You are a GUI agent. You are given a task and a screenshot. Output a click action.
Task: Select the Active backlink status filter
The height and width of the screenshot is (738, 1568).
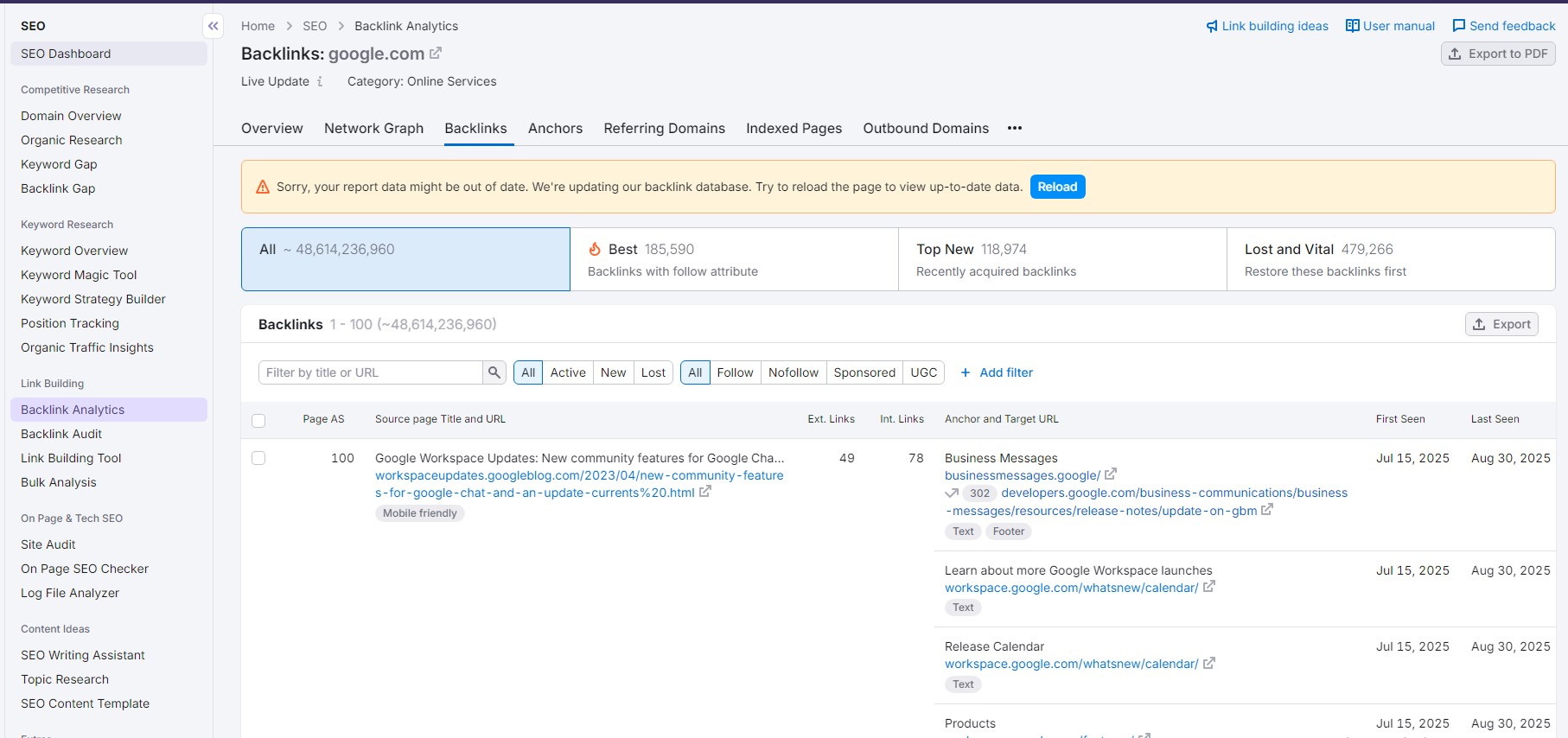pyautogui.click(x=568, y=372)
